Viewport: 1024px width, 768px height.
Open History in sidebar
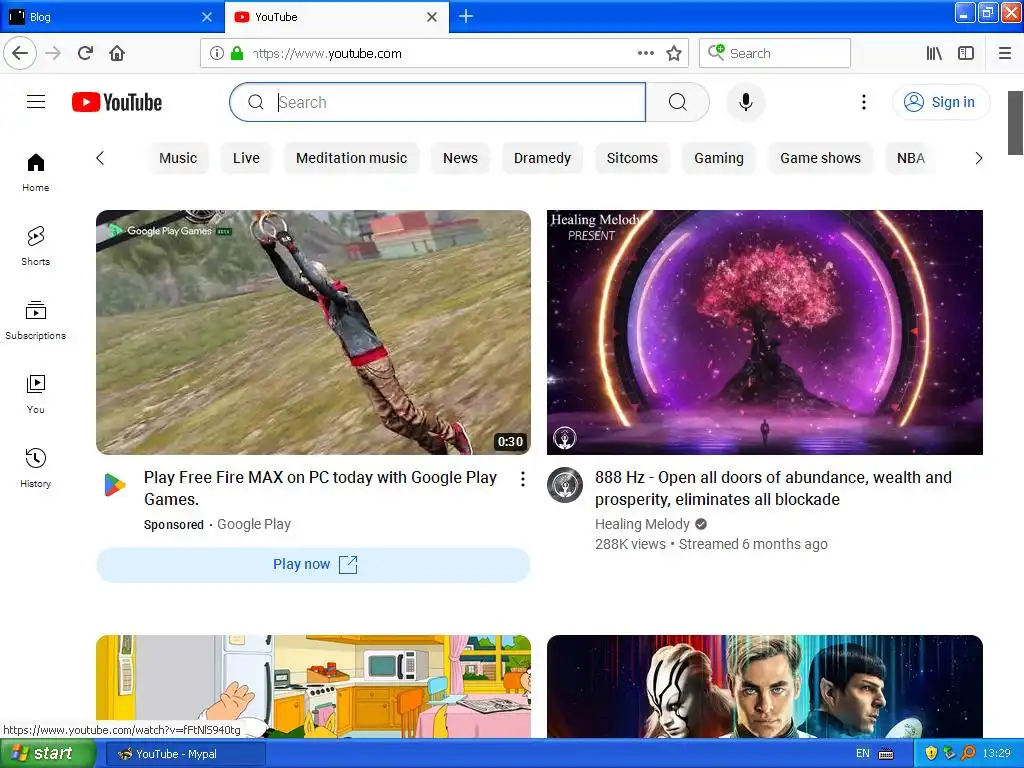click(36, 468)
